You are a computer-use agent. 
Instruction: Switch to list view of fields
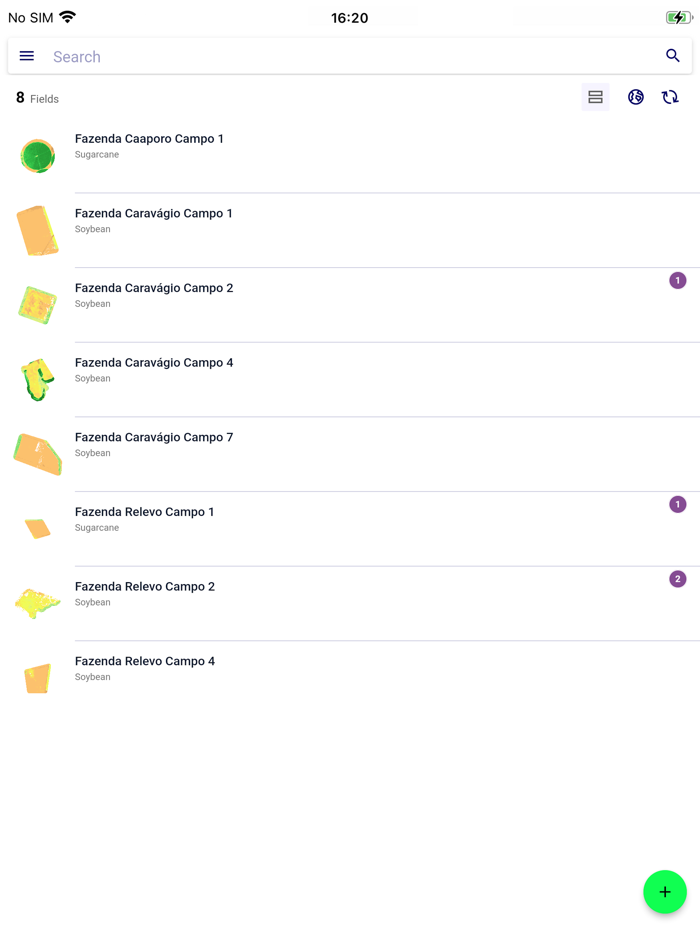click(595, 97)
